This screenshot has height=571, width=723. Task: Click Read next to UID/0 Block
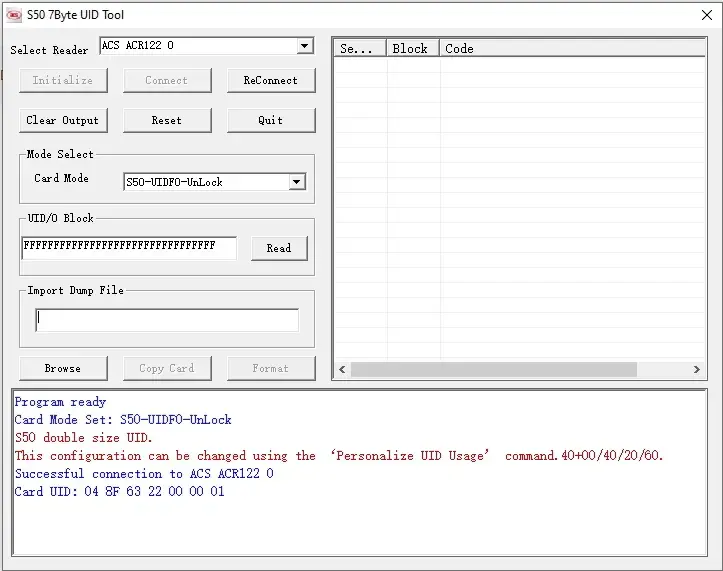coord(279,248)
